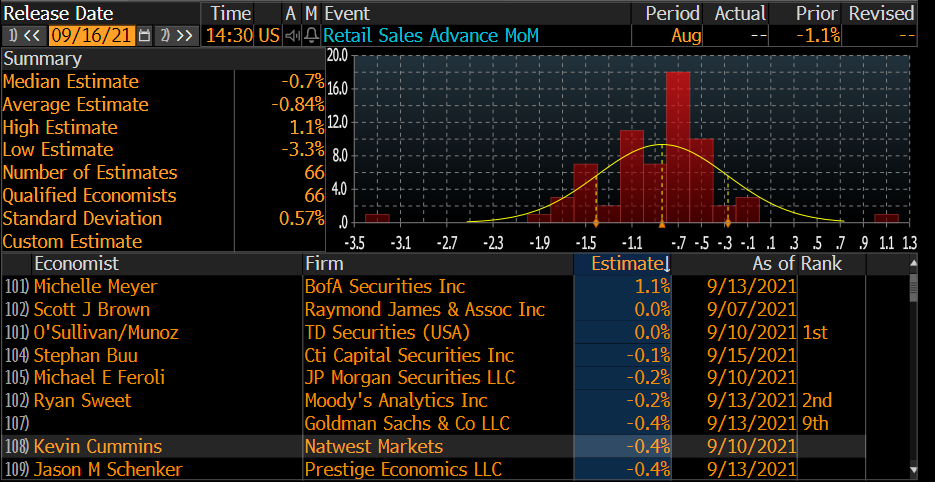
Task: Click Goldman Sachs & Co LLC firm
Action: 407,424
